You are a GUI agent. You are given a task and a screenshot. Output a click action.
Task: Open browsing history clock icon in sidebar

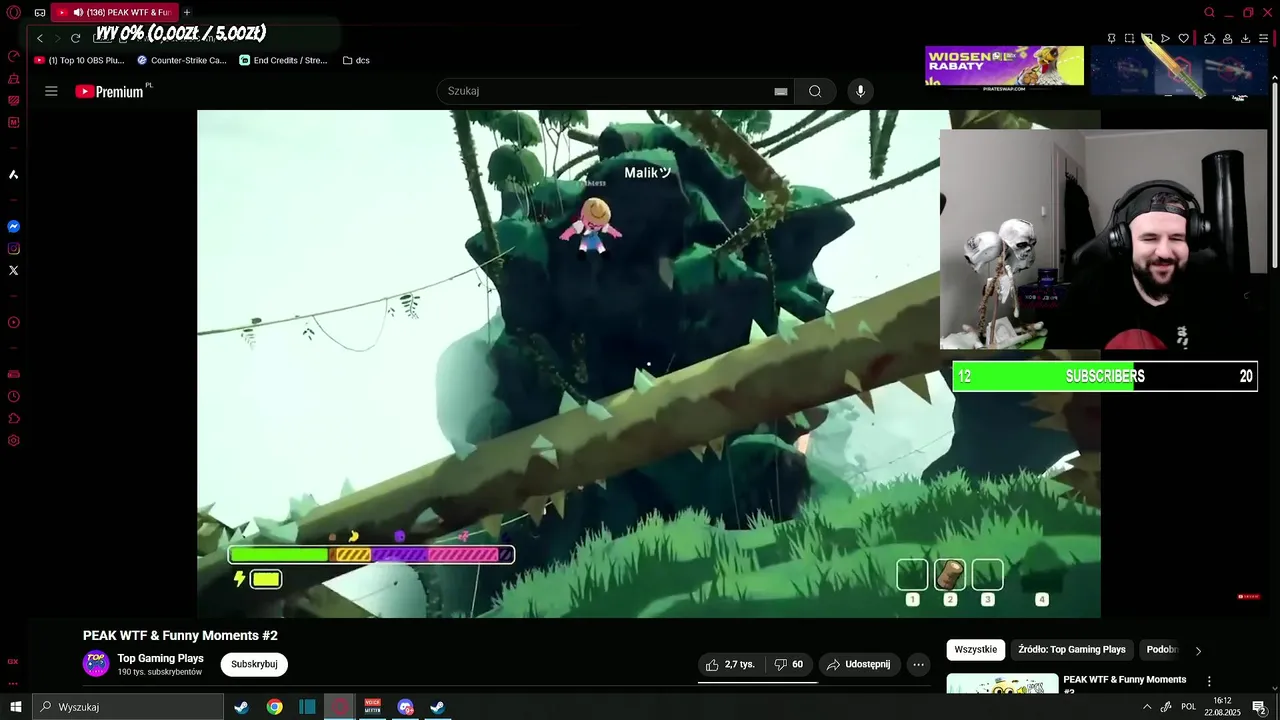pyautogui.click(x=14, y=397)
